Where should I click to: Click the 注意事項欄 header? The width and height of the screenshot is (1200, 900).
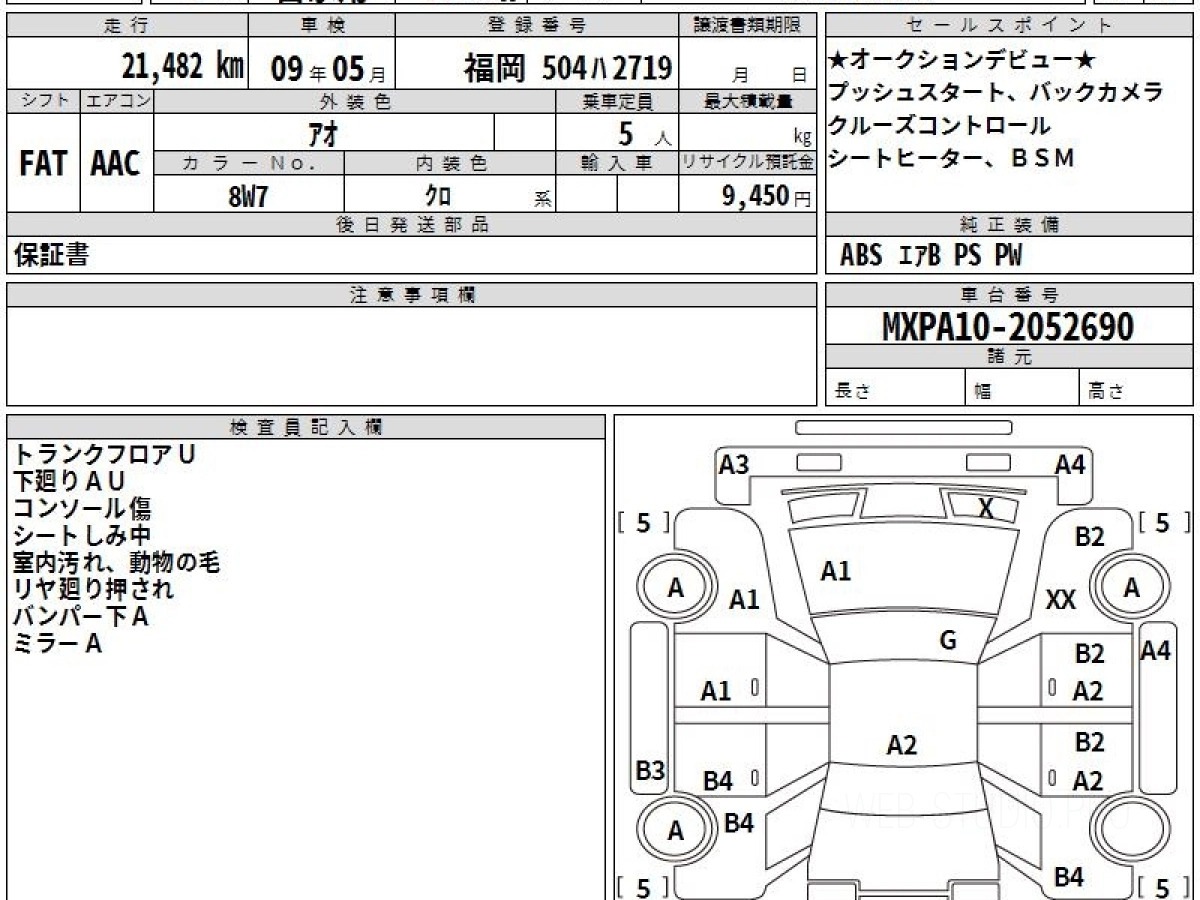412,295
